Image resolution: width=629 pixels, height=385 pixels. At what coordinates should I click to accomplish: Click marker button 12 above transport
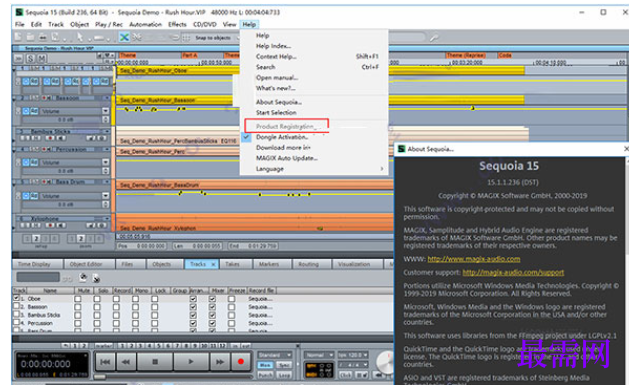tap(223, 345)
